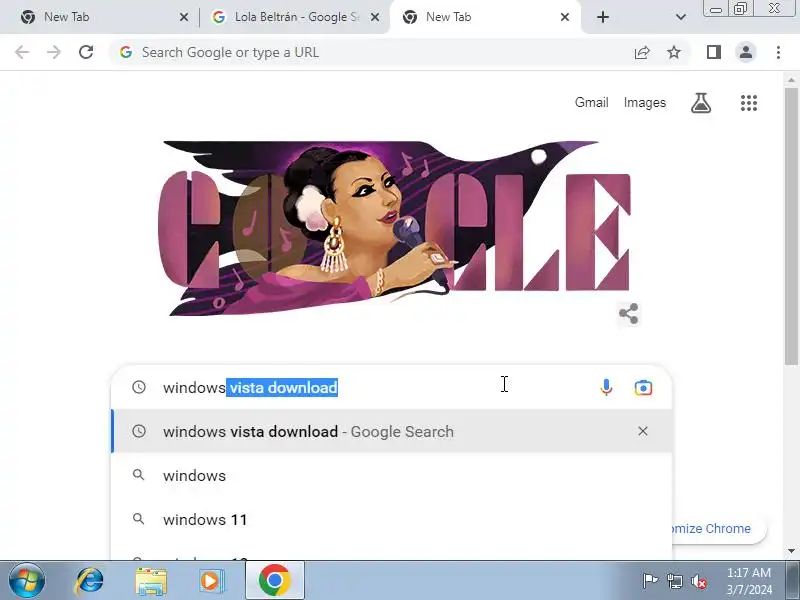The height and width of the screenshot is (600, 800).
Task: Open the Chrome side panel
Action: click(x=714, y=52)
